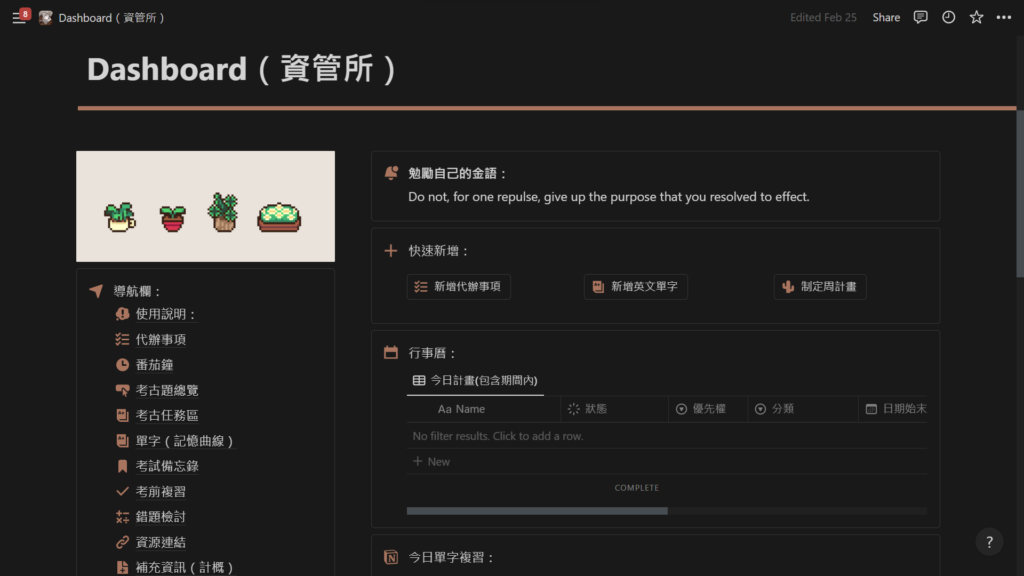Click the Share button
This screenshot has height=576, width=1024.
(885, 17)
